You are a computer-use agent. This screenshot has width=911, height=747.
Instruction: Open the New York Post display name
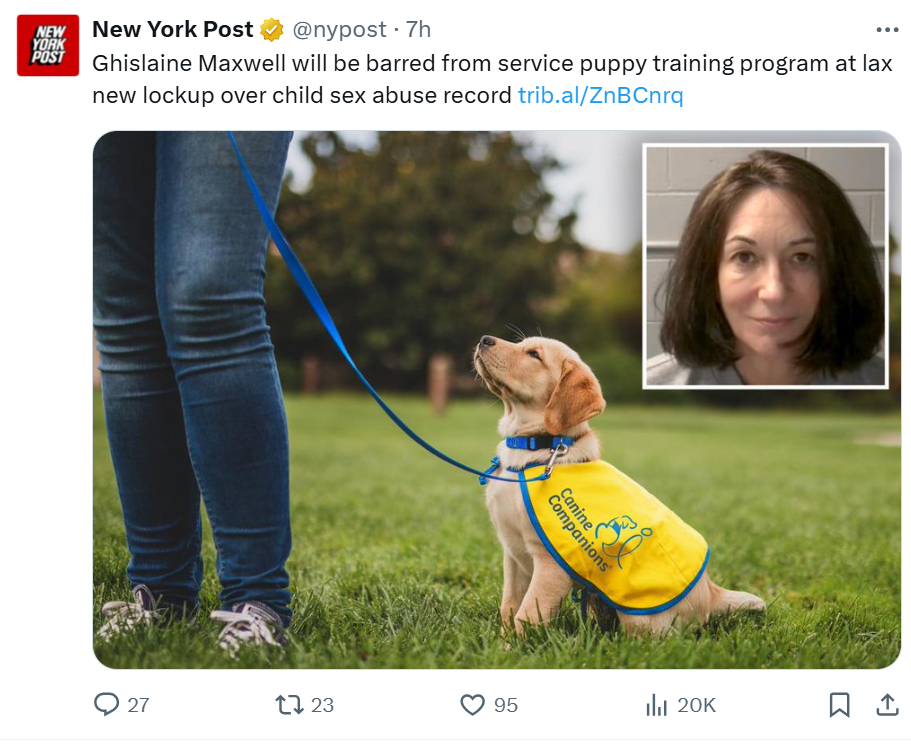[173, 29]
